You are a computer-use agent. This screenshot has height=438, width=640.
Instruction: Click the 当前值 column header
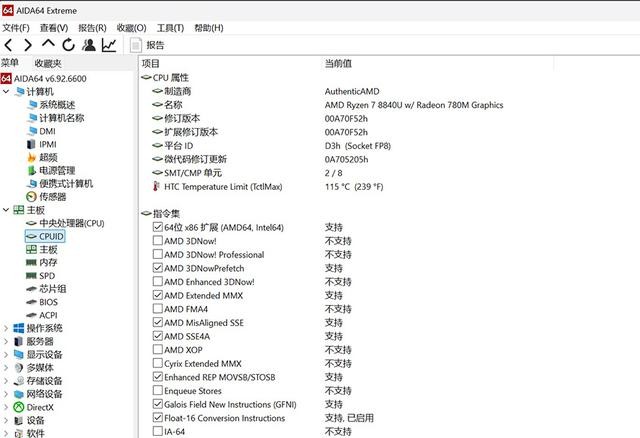tap(338, 63)
